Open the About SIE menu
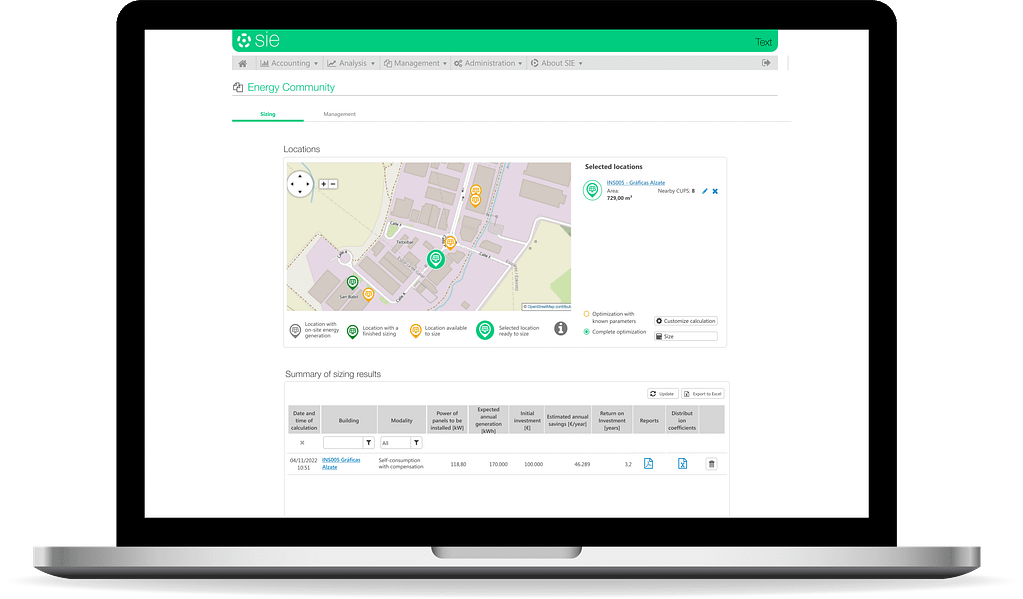Image resolution: width=1023 pixels, height=599 pixels. coord(555,63)
